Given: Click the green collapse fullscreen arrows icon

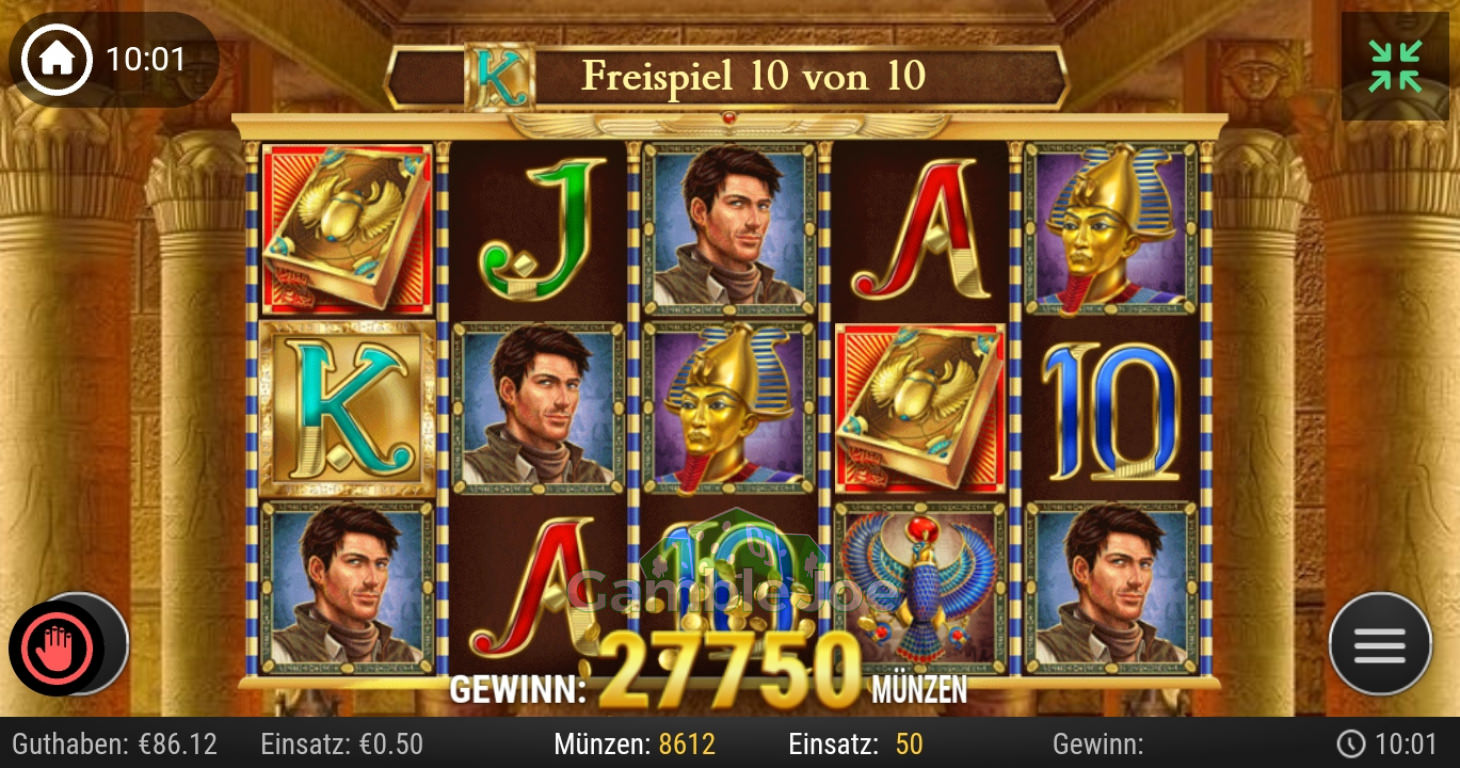Looking at the screenshot, I should tap(1395, 66).
